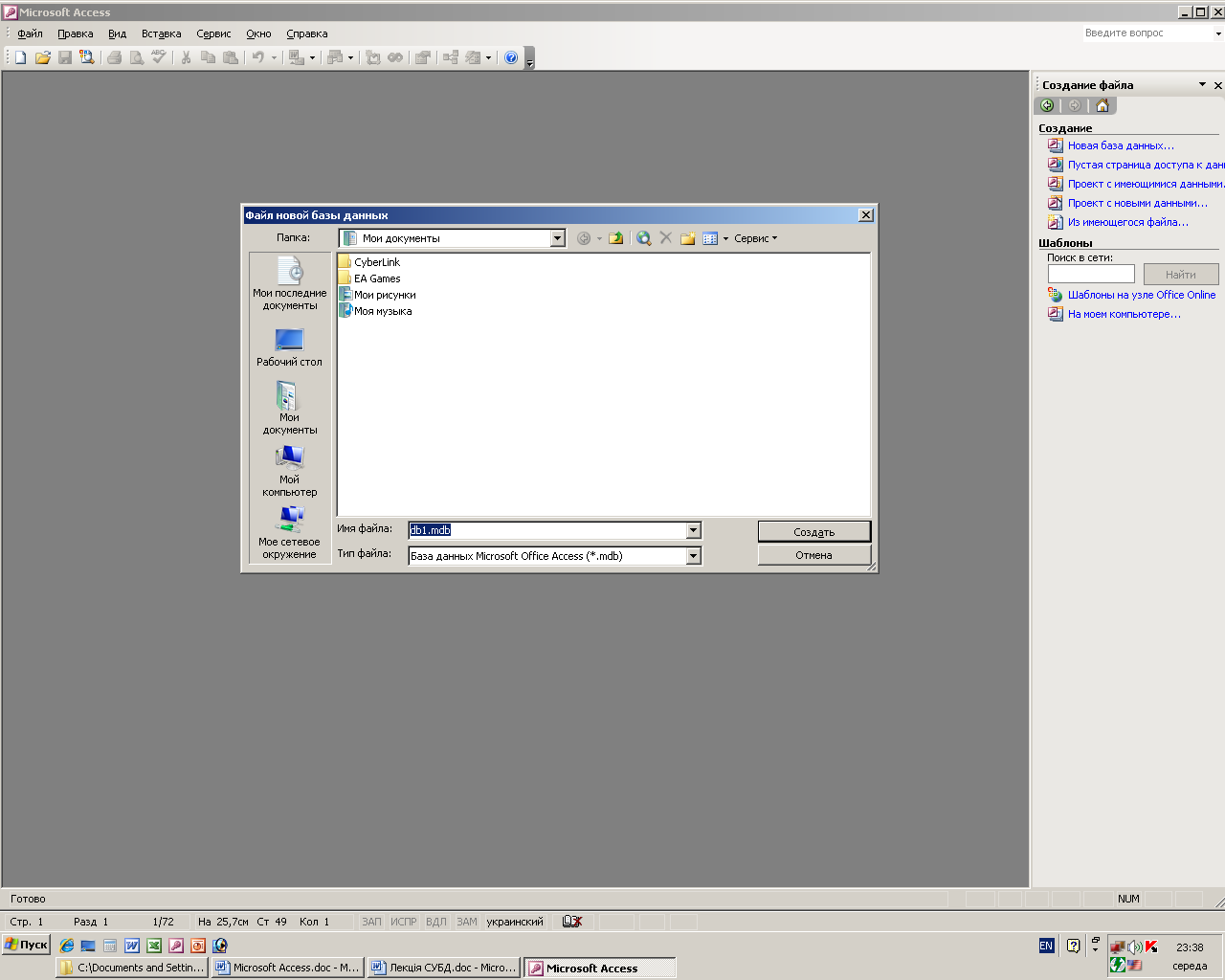Open the Правка menu

(x=76, y=33)
